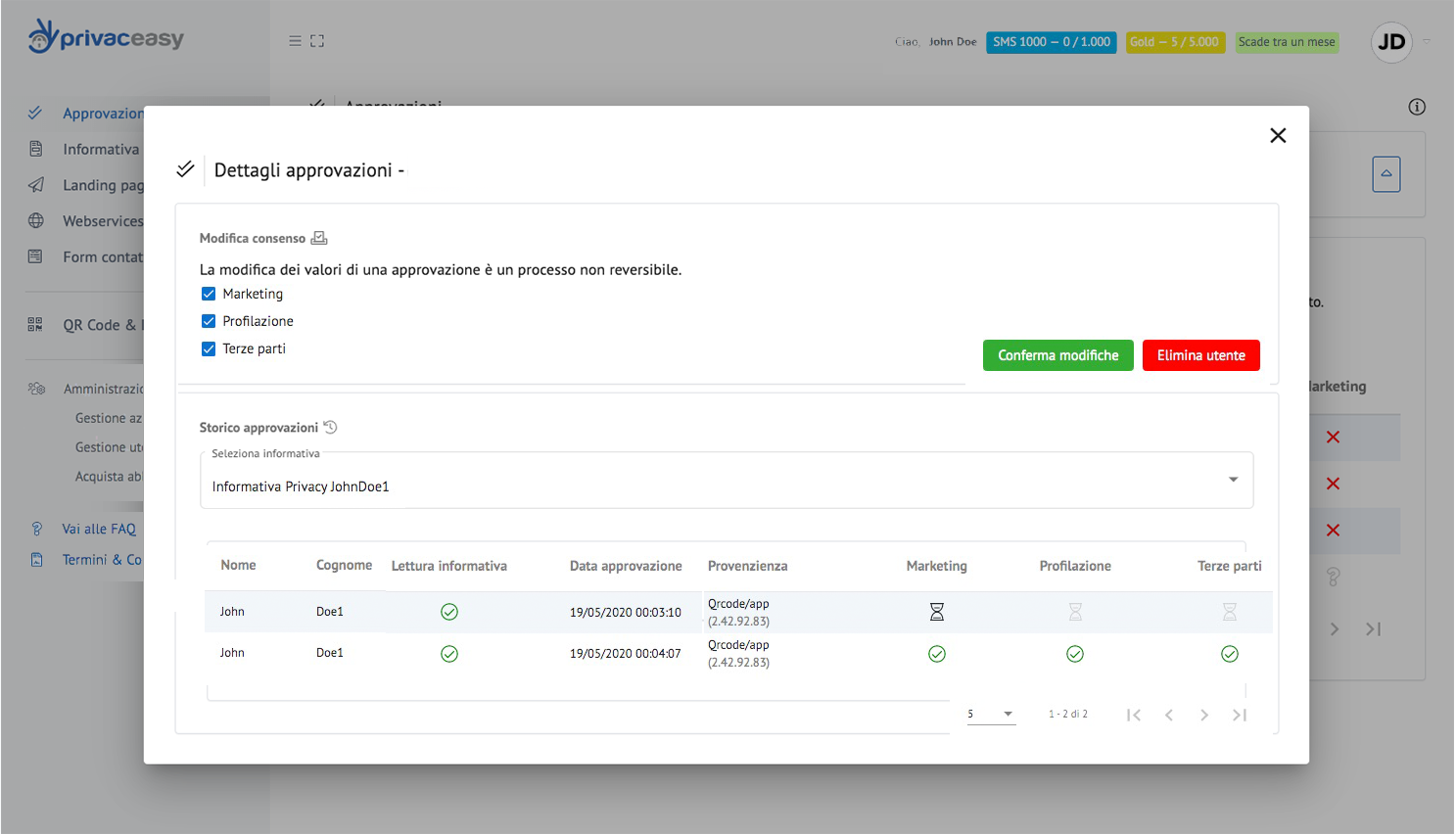Viewport: 1456px width, 834px height.
Task: Click the fullscreen expand icon
Action: point(317,41)
